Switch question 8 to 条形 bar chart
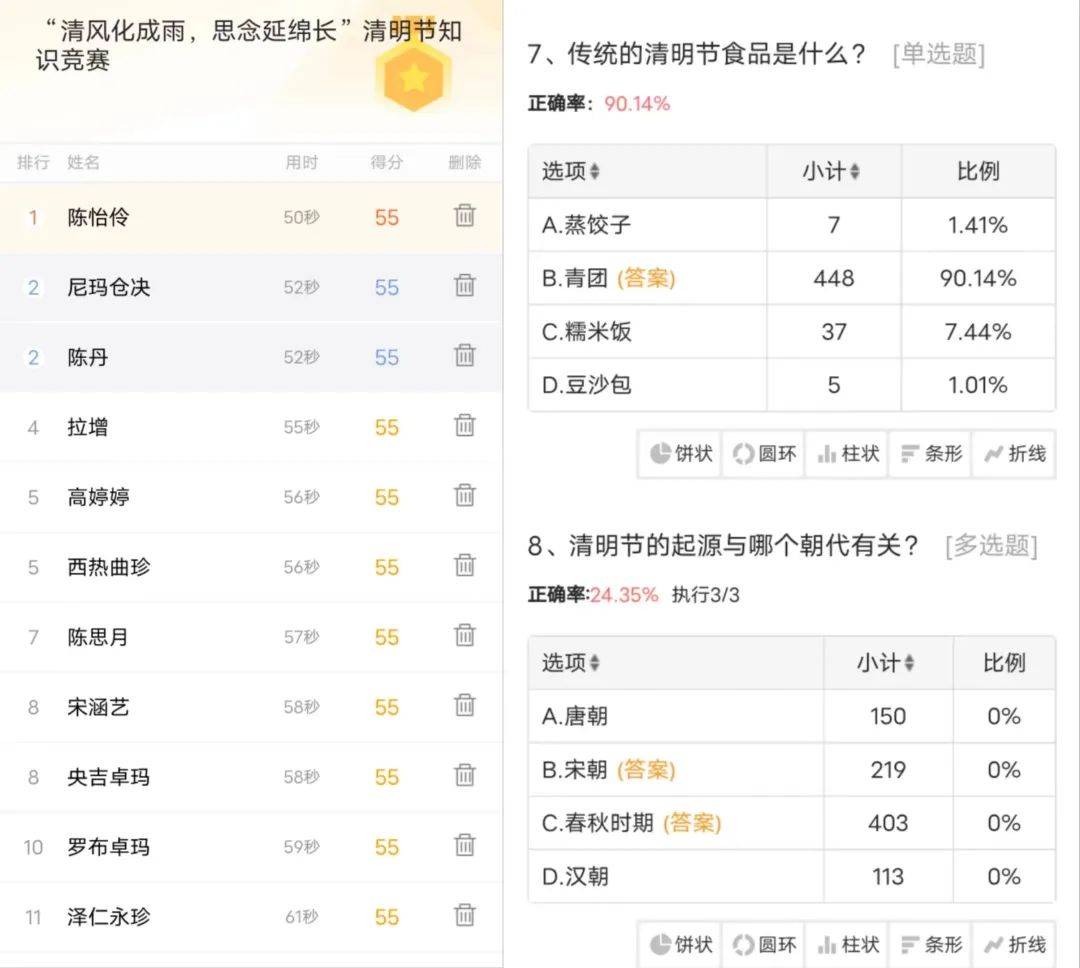Screen dimensions: 1080x968 tap(931, 945)
